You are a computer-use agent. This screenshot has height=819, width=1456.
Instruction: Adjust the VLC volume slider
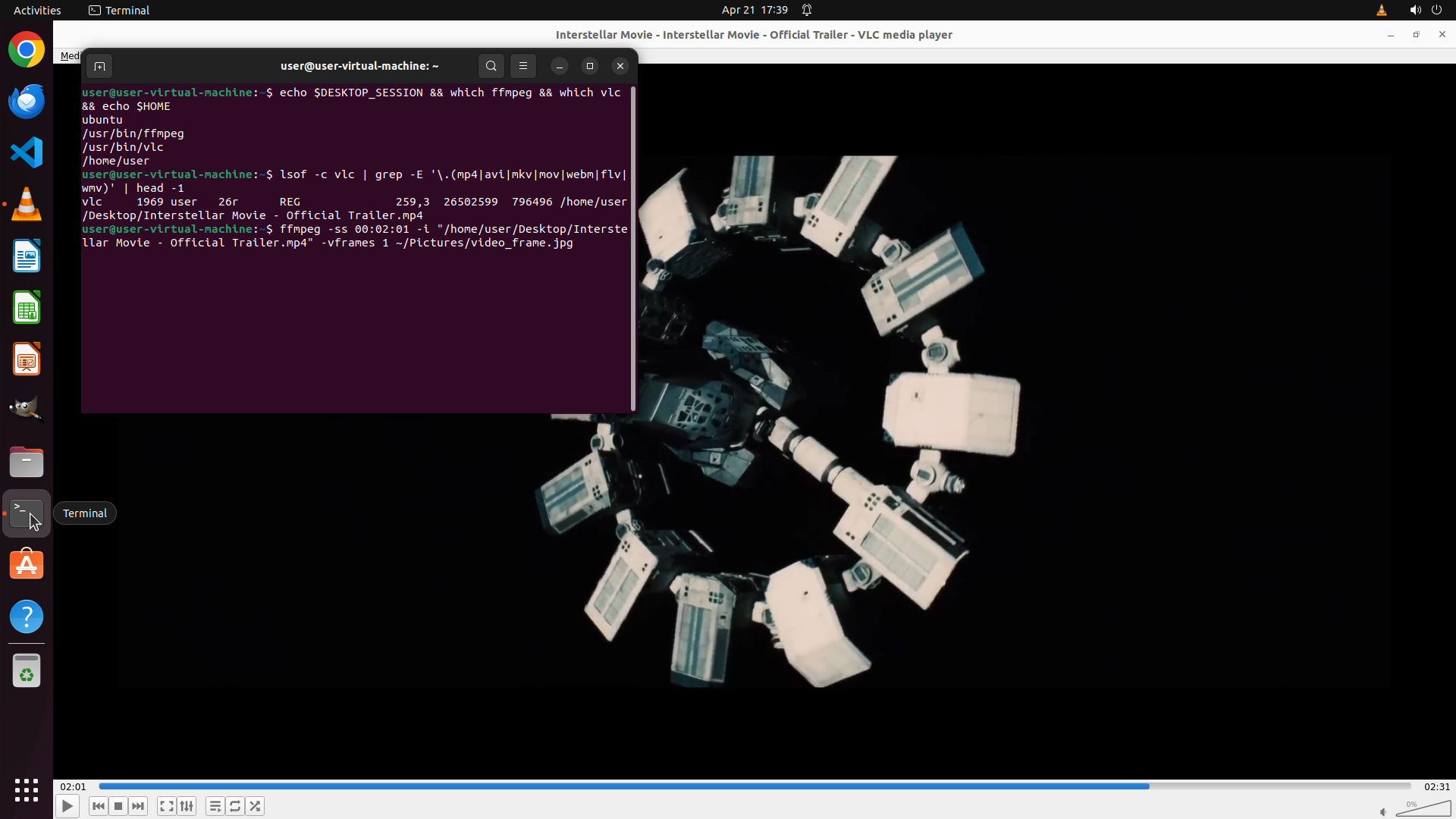1423,809
